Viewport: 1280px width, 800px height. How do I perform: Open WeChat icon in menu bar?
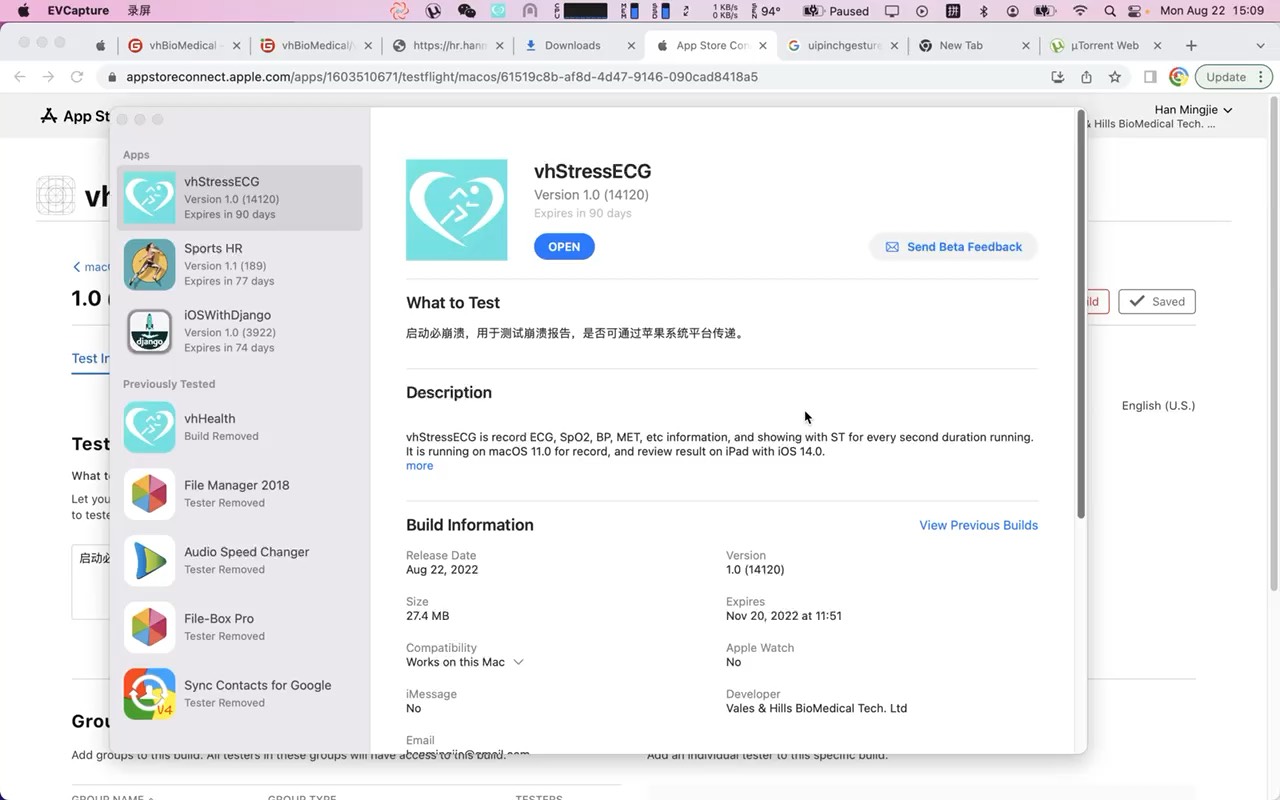tap(466, 12)
